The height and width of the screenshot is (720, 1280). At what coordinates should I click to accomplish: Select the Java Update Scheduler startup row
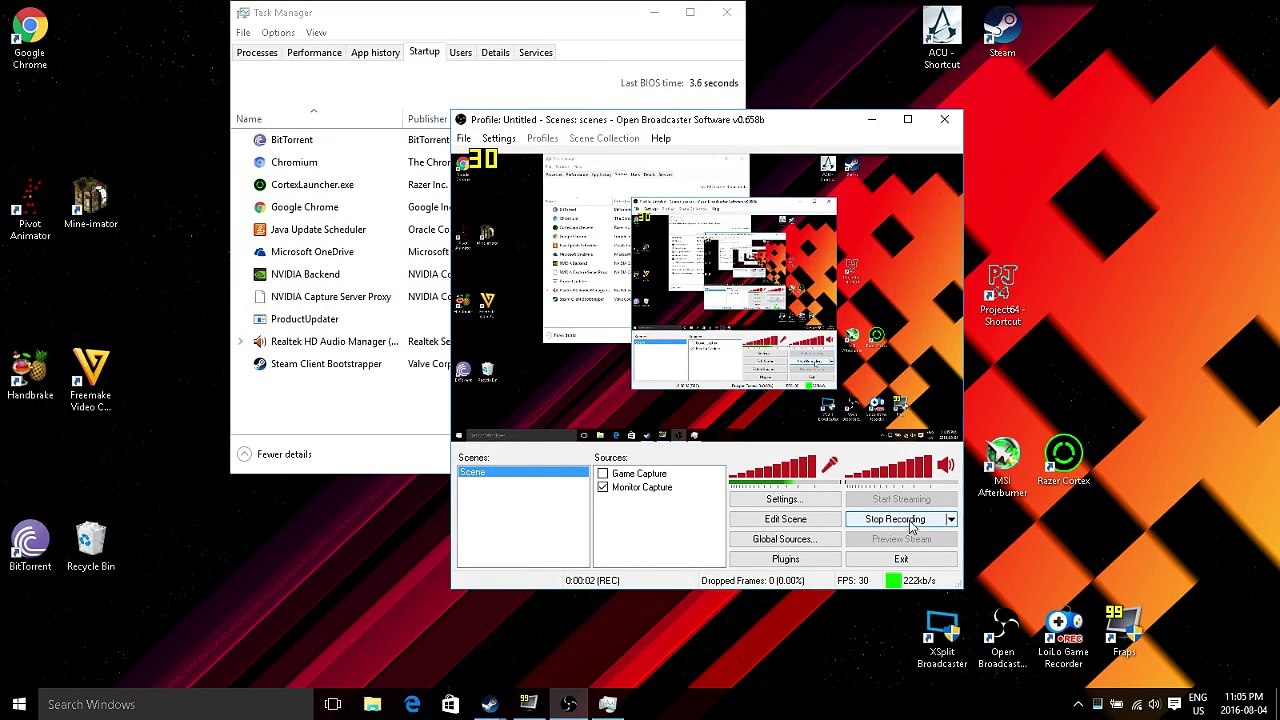click(340, 229)
